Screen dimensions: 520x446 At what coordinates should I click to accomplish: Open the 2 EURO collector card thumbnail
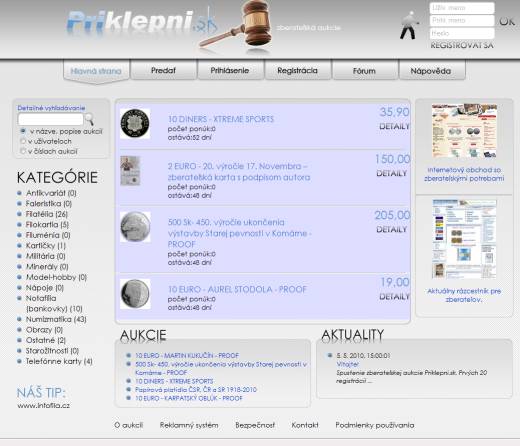(130, 171)
